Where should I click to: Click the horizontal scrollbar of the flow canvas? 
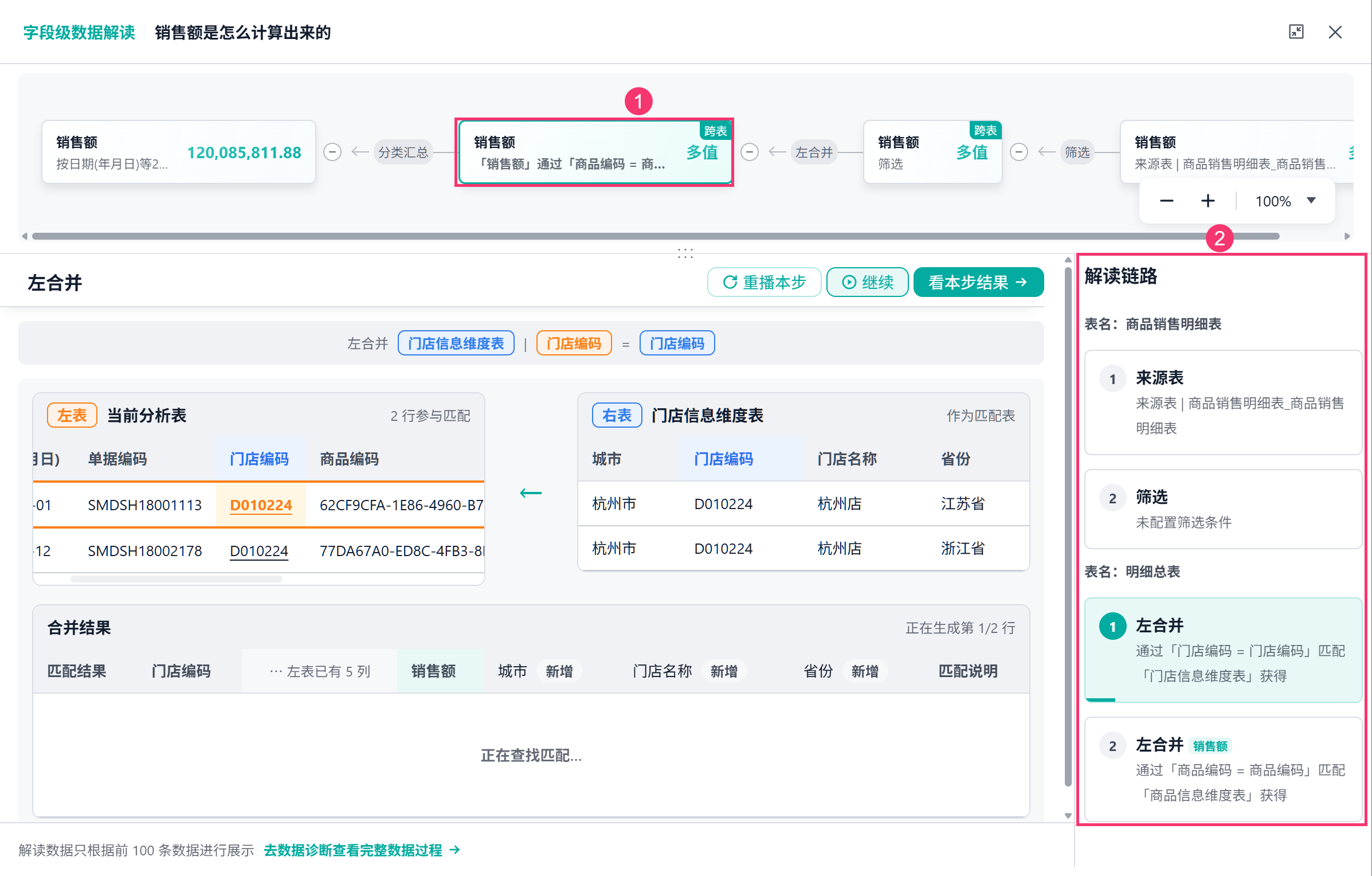(656, 236)
